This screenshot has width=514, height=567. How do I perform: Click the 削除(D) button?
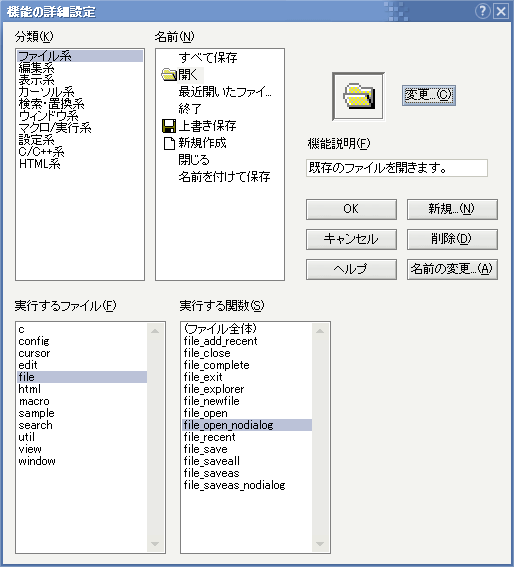coord(452,239)
